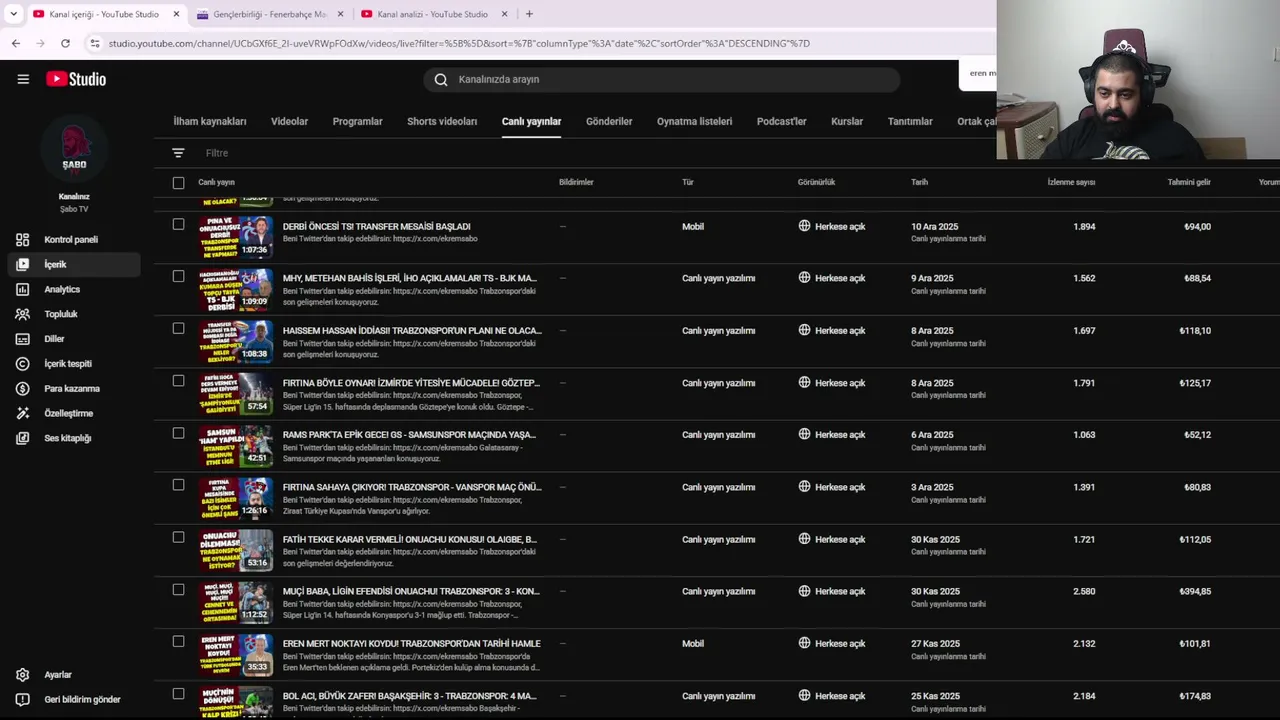Select the RAMS PARK'TA EPİK GECE checkbox
Image resolution: width=1280 pixels, height=720 pixels.
[x=178, y=433]
